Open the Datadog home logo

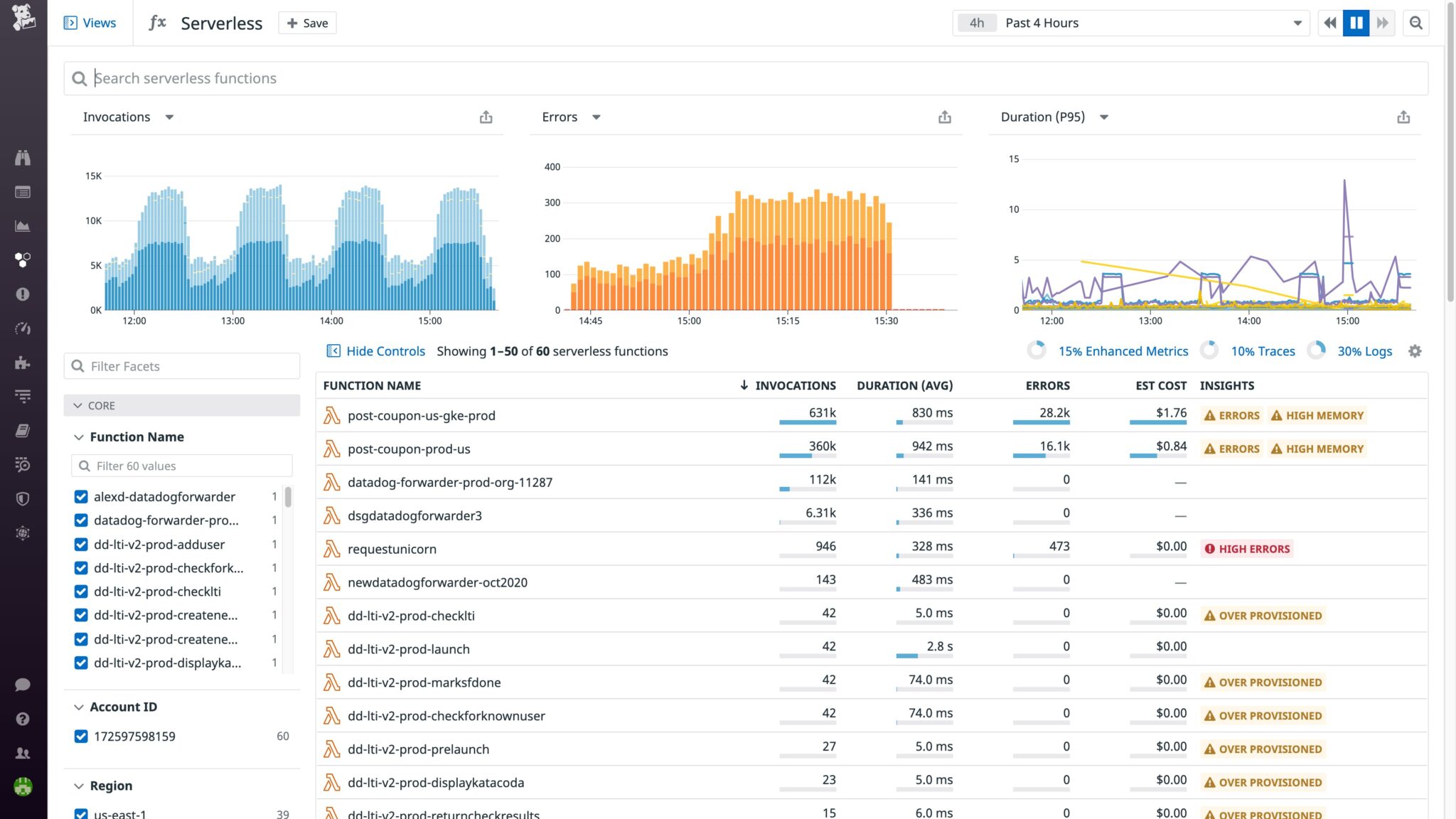point(23,17)
